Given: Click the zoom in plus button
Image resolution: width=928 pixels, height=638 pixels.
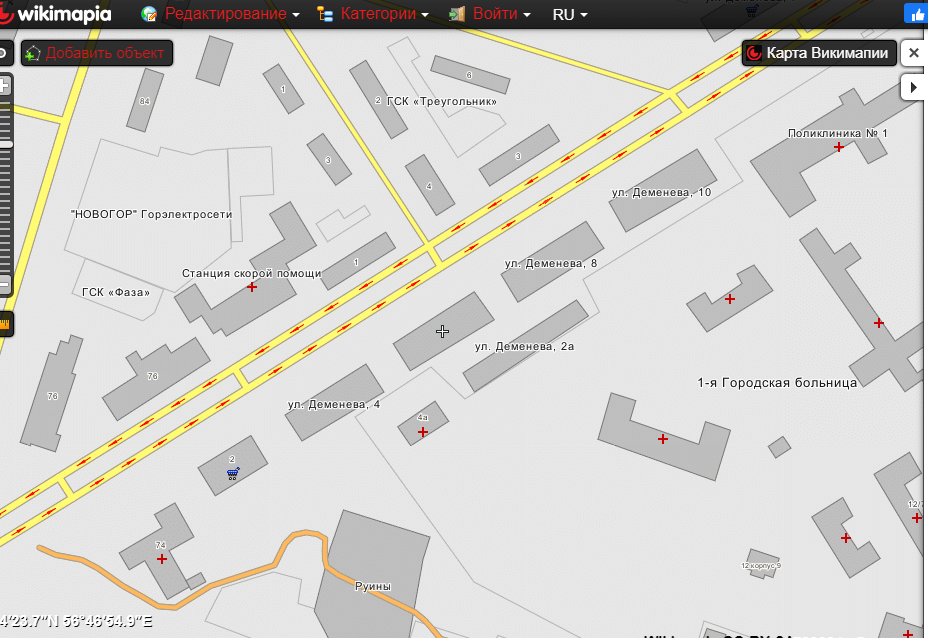Looking at the screenshot, I should click(x=4, y=86).
